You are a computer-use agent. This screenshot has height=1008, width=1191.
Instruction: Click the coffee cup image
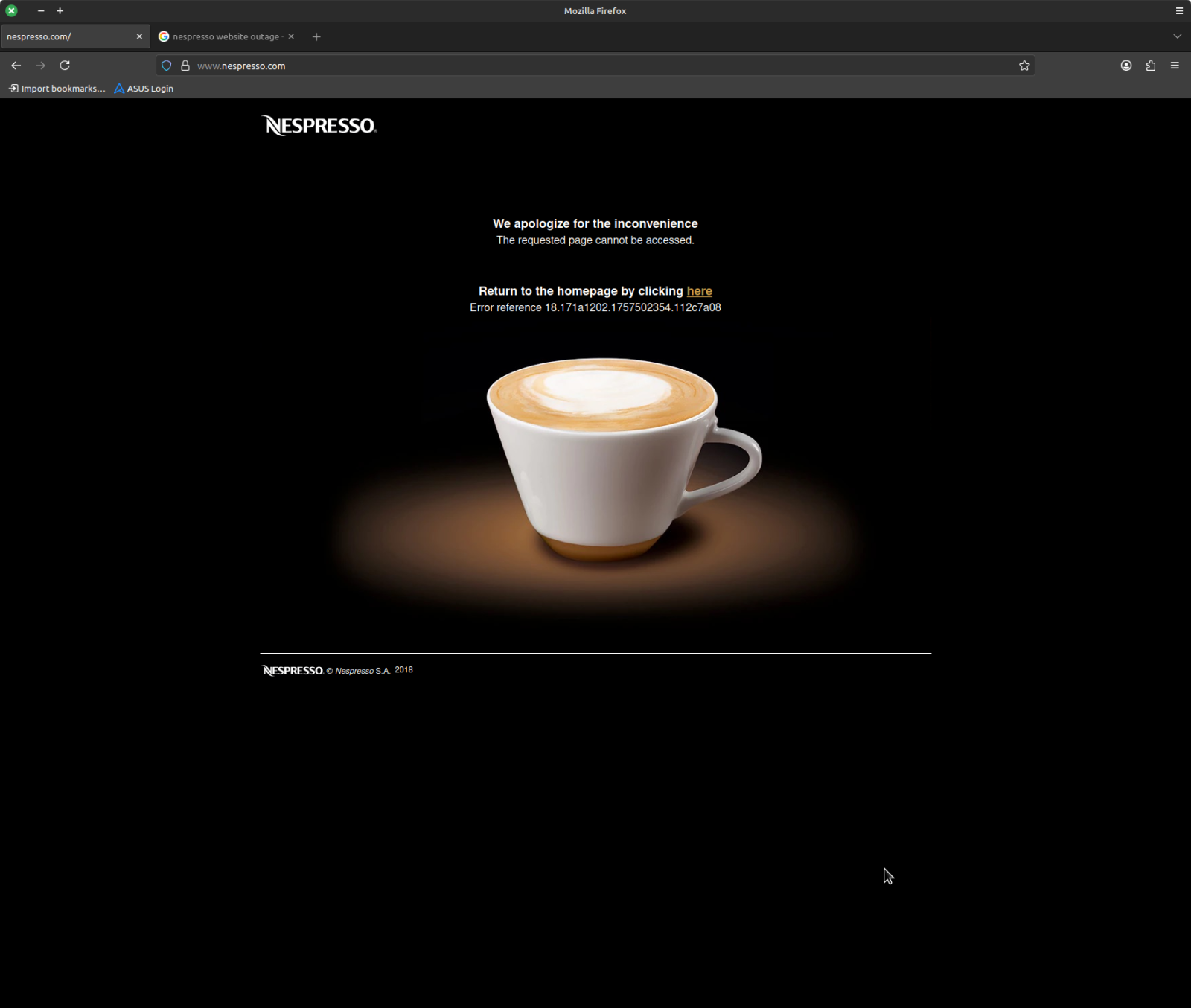click(x=624, y=459)
